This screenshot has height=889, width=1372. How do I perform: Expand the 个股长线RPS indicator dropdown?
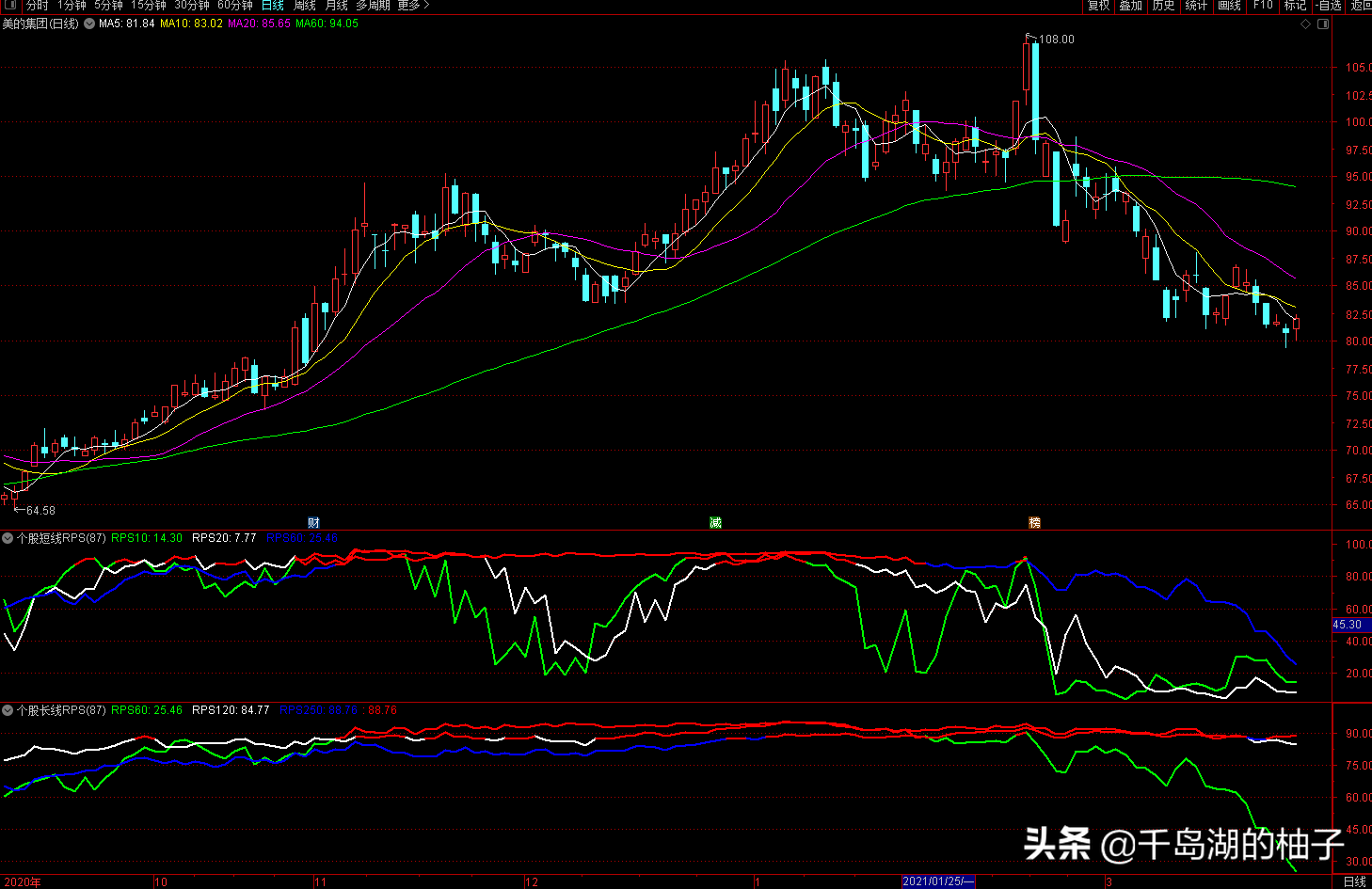8,710
